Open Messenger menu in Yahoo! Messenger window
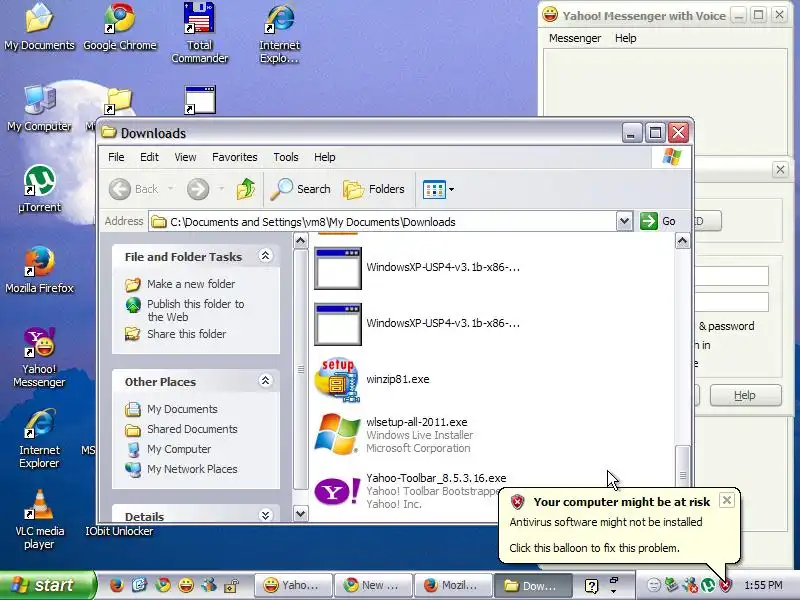 [x=574, y=38]
